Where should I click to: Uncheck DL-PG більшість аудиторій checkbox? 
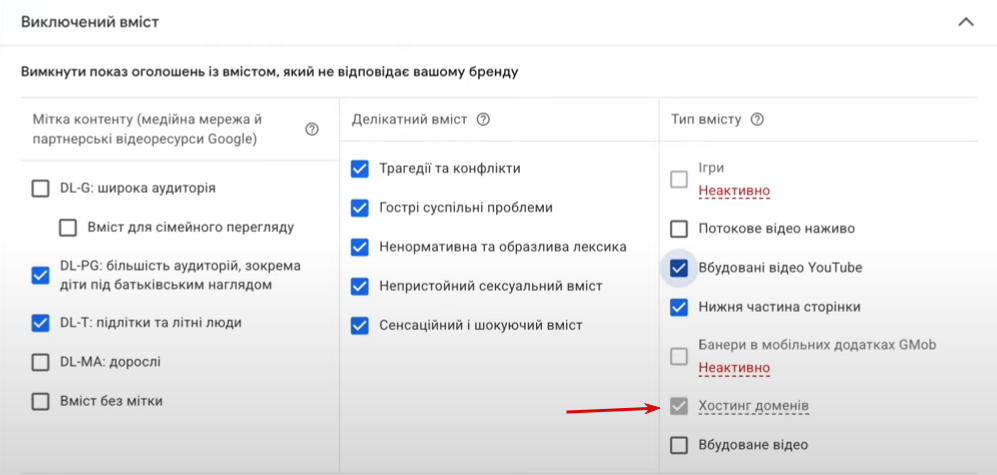(x=40, y=275)
